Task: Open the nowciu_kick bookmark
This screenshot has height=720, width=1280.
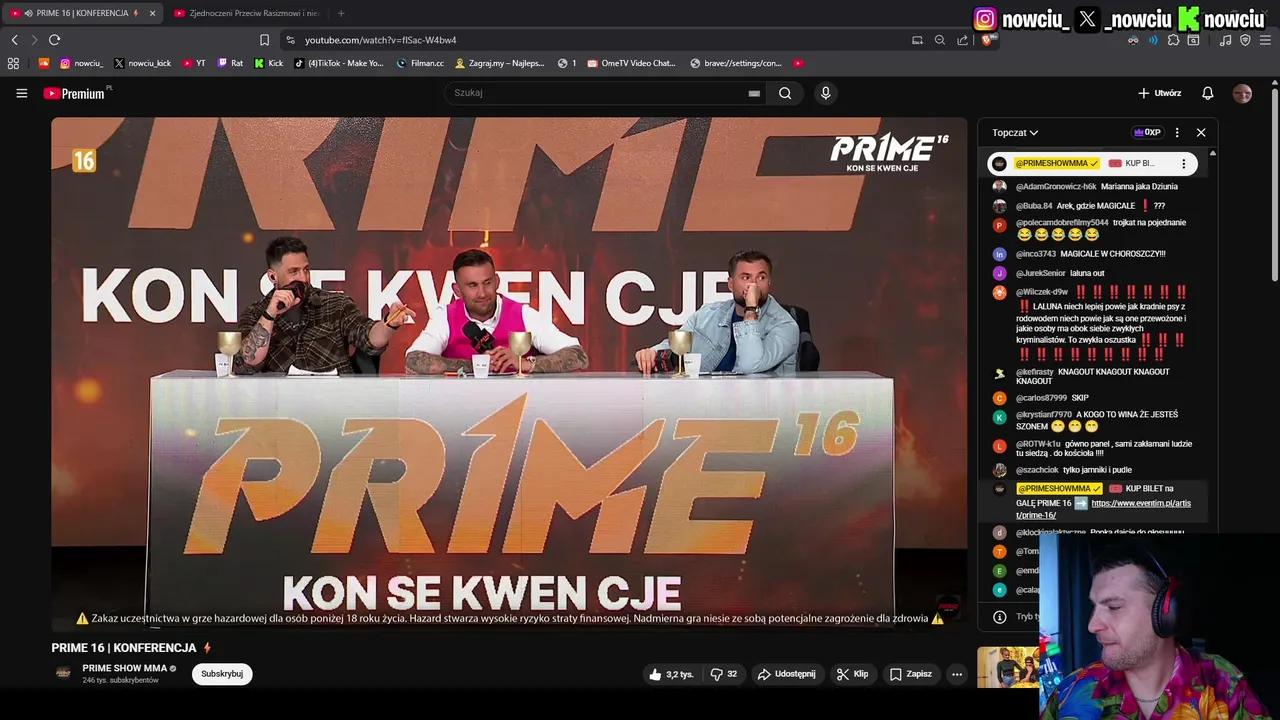Action: click(142, 63)
